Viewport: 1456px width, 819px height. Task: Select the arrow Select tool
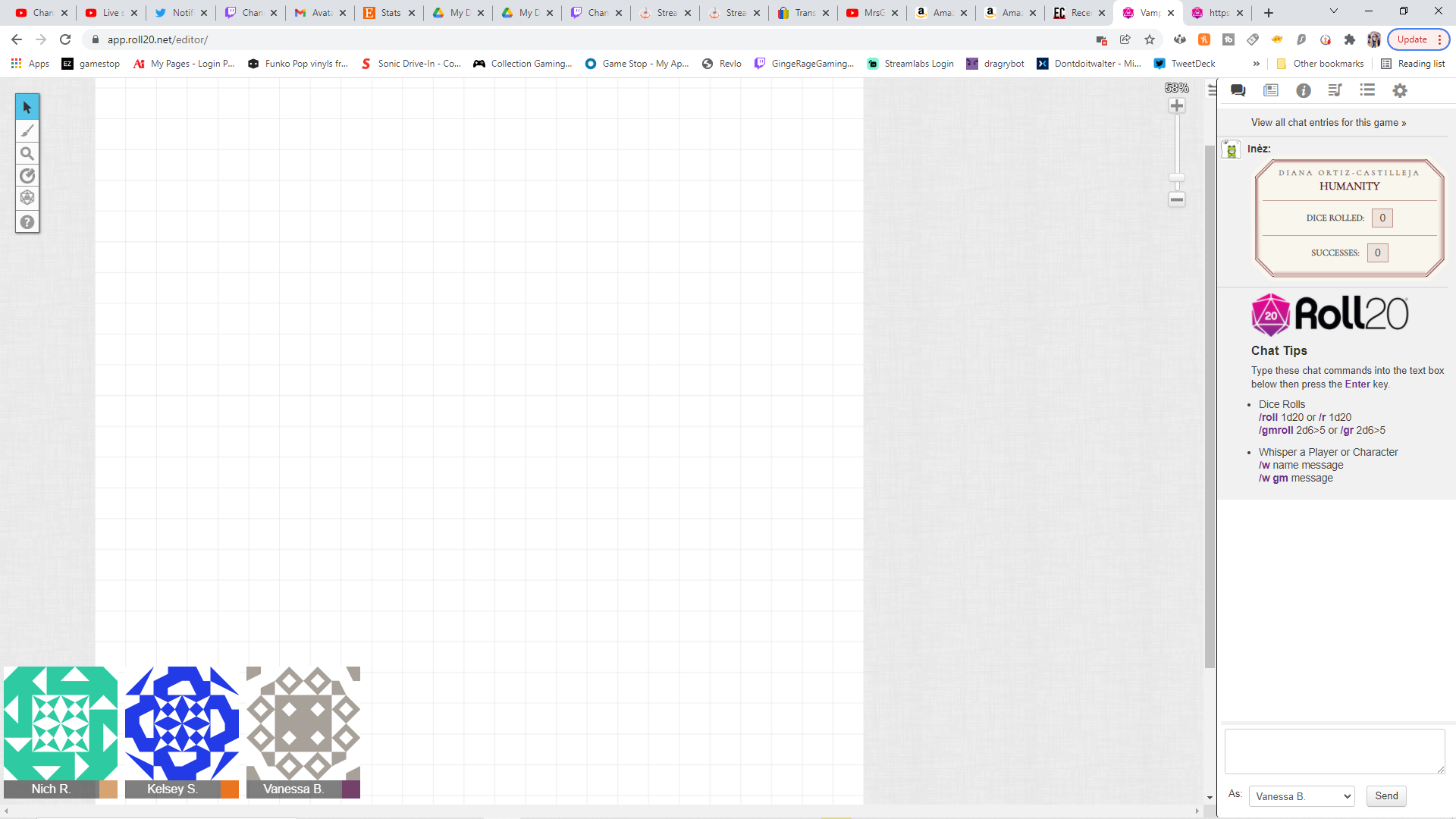tap(27, 107)
